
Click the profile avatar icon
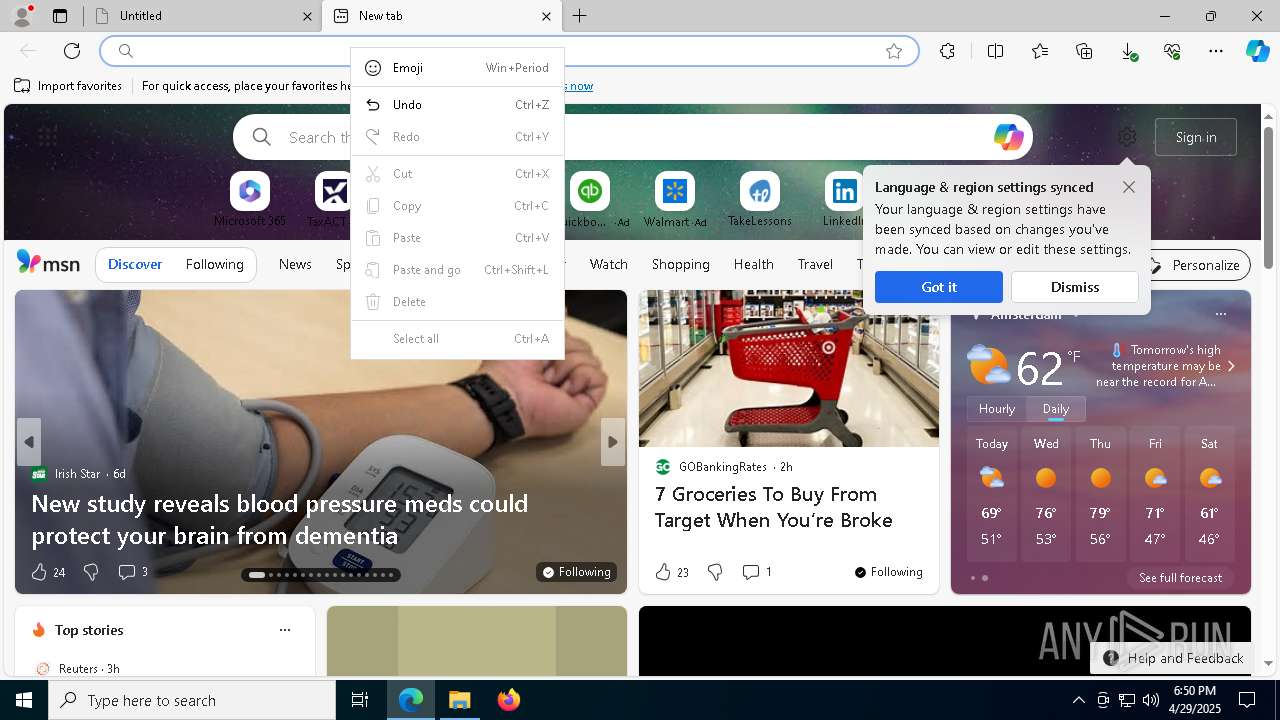coord(21,16)
